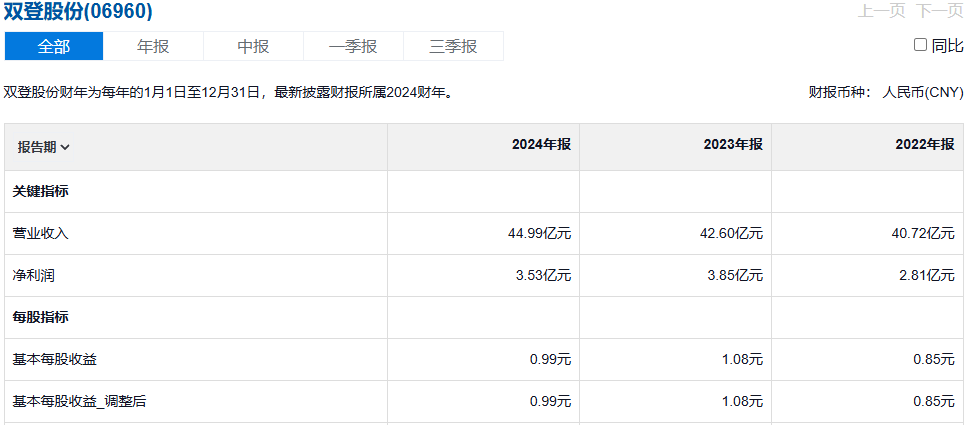Switch to the 中报 tab

pyautogui.click(x=253, y=46)
